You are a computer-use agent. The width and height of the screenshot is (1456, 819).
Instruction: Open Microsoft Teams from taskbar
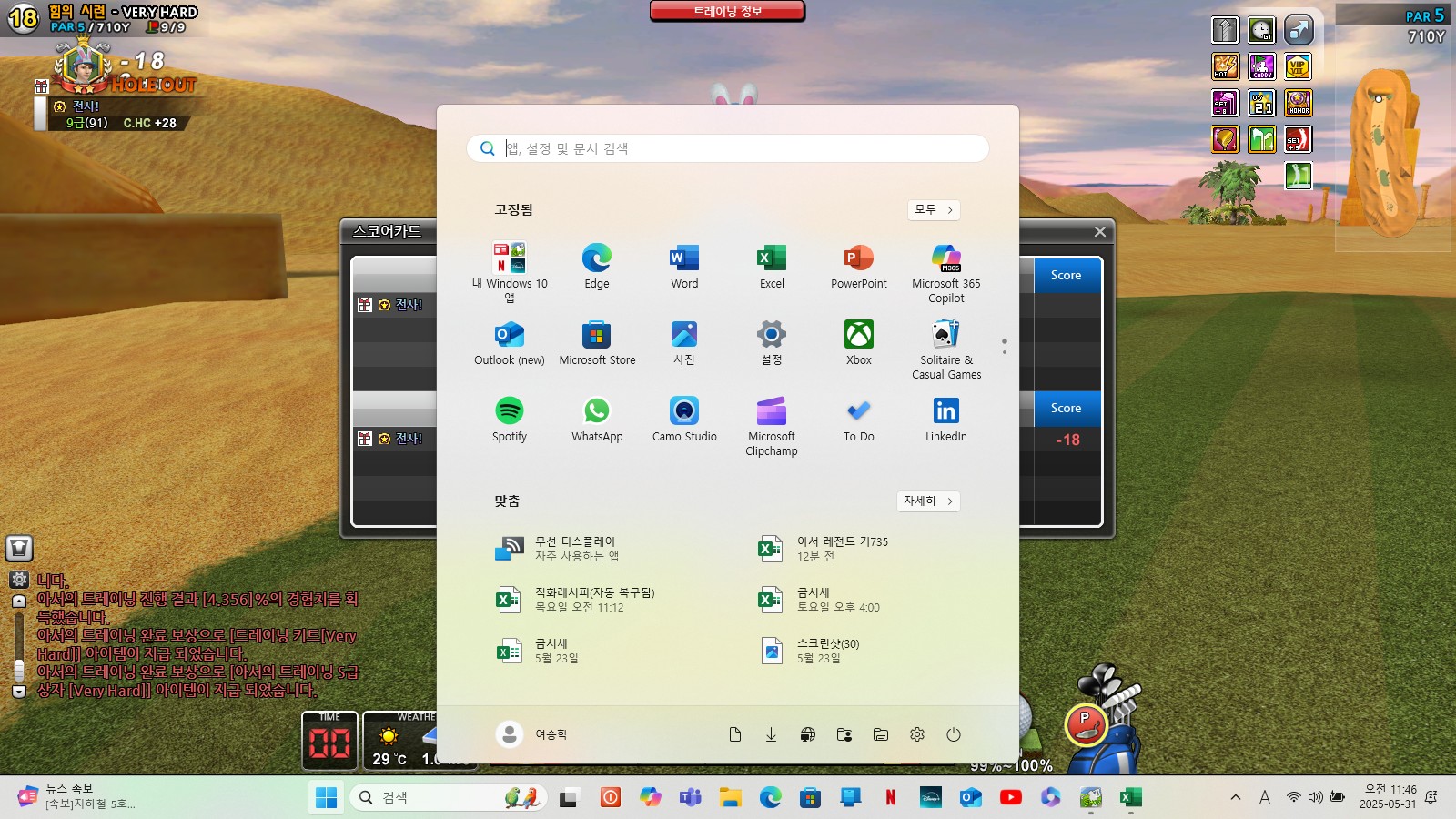tap(691, 797)
